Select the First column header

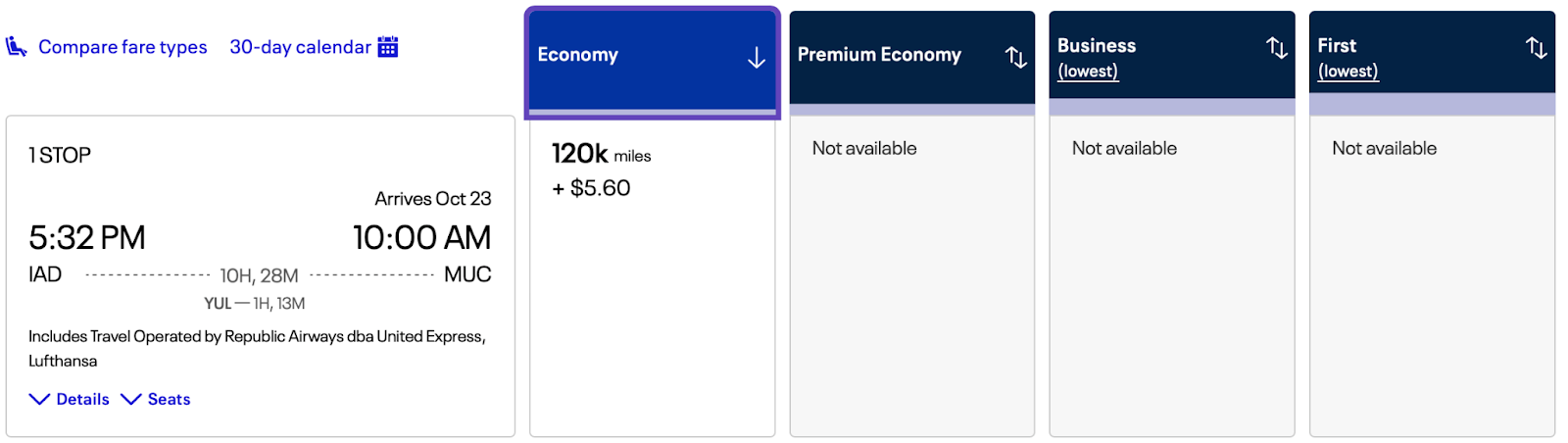[x=1337, y=45]
